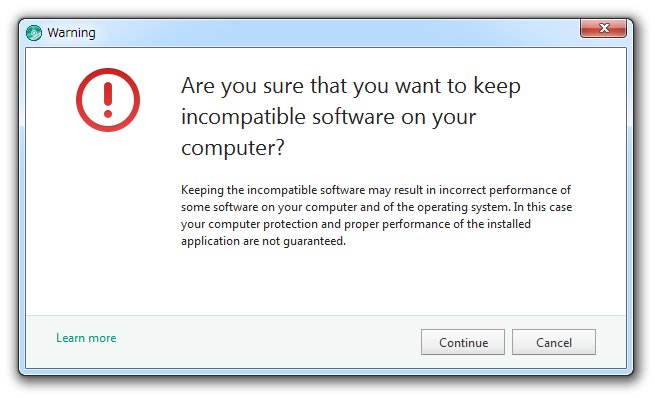Open the Learn more link
This screenshot has height=398, width=655.
point(86,338)
